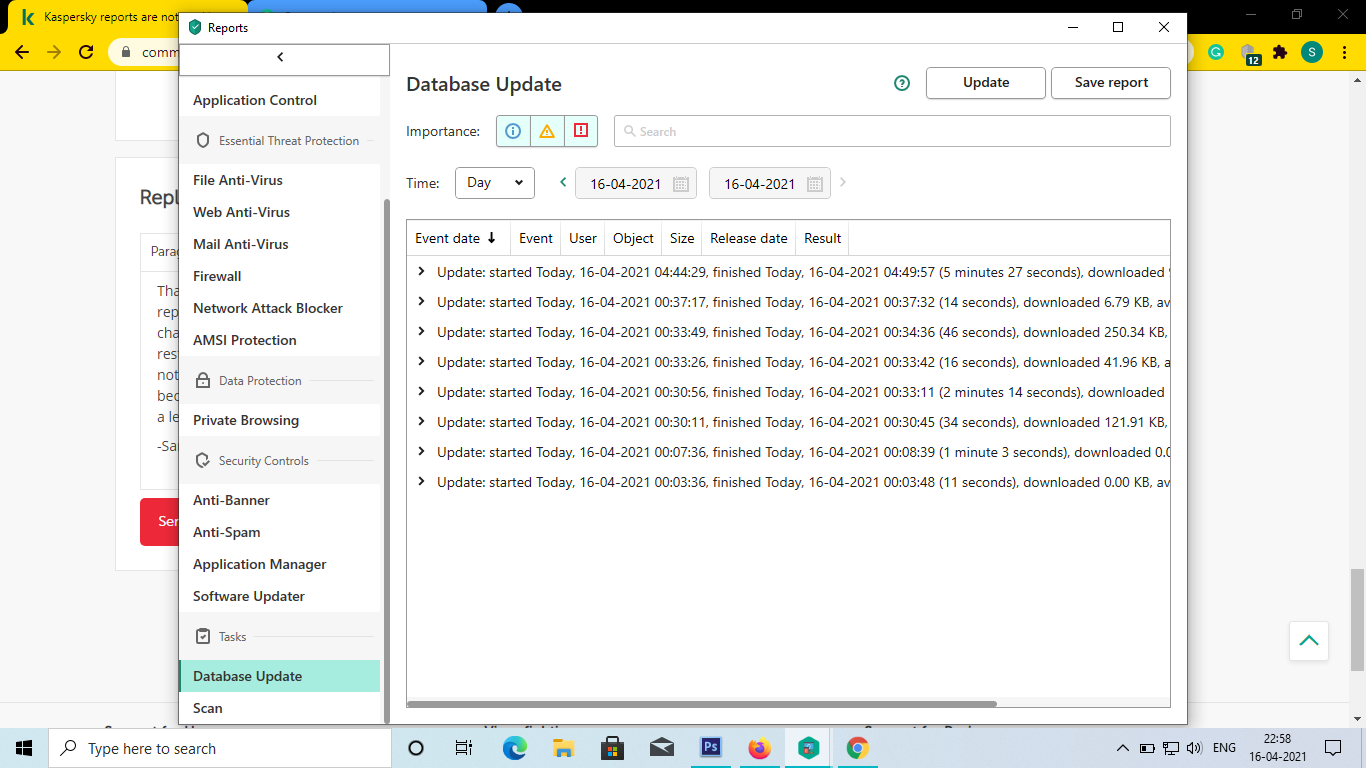The image size is (1366, 768).
Task: Open the Anti-Banner report
Action: click(x=279, y=500)
